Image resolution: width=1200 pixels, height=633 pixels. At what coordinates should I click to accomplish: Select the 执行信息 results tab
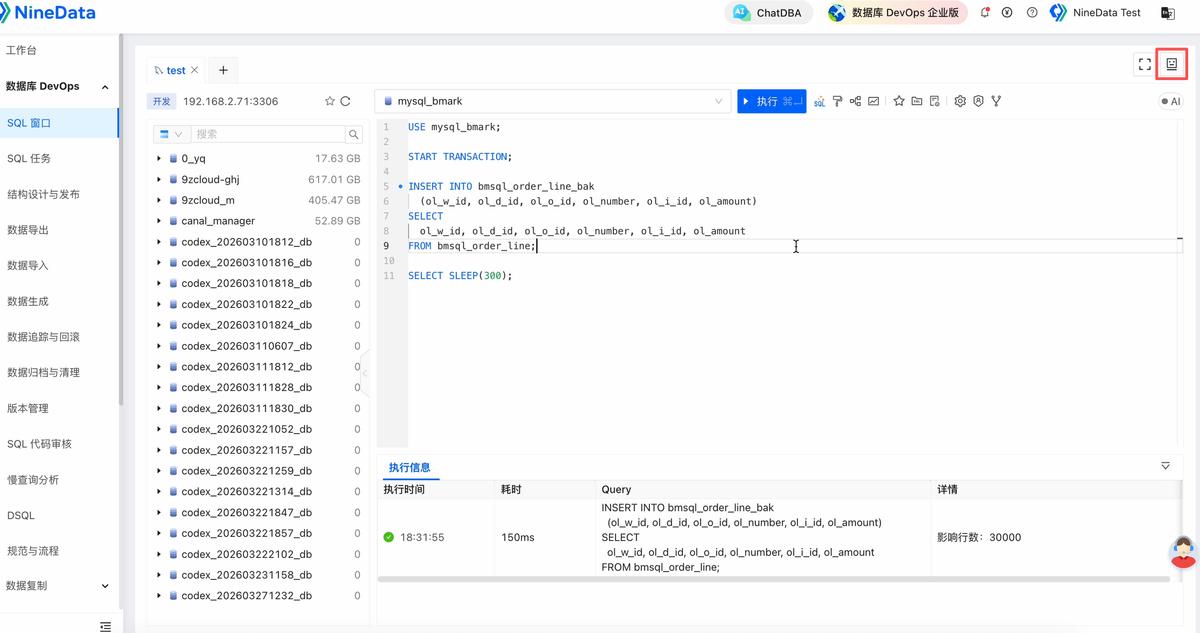coord(409,467)
